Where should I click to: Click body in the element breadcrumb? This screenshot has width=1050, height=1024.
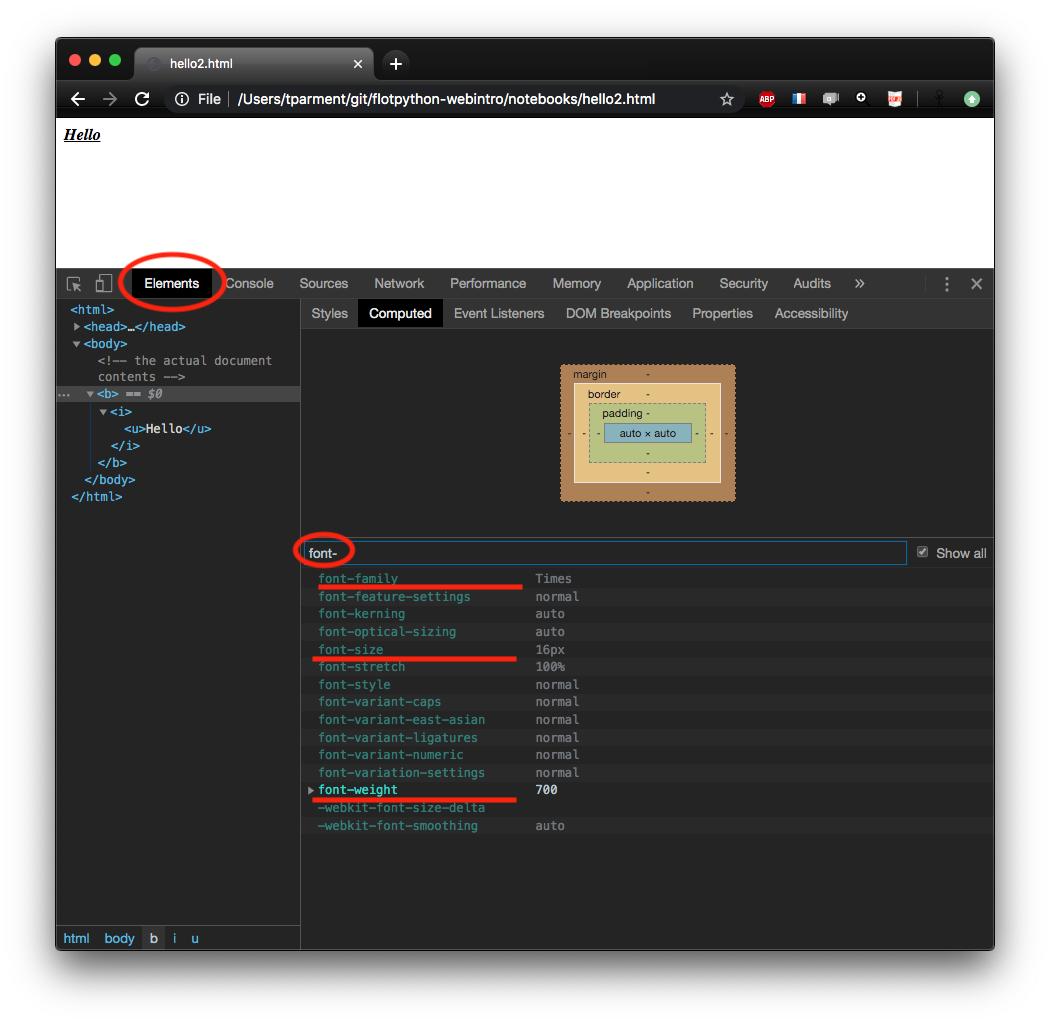tap(119, 938)
